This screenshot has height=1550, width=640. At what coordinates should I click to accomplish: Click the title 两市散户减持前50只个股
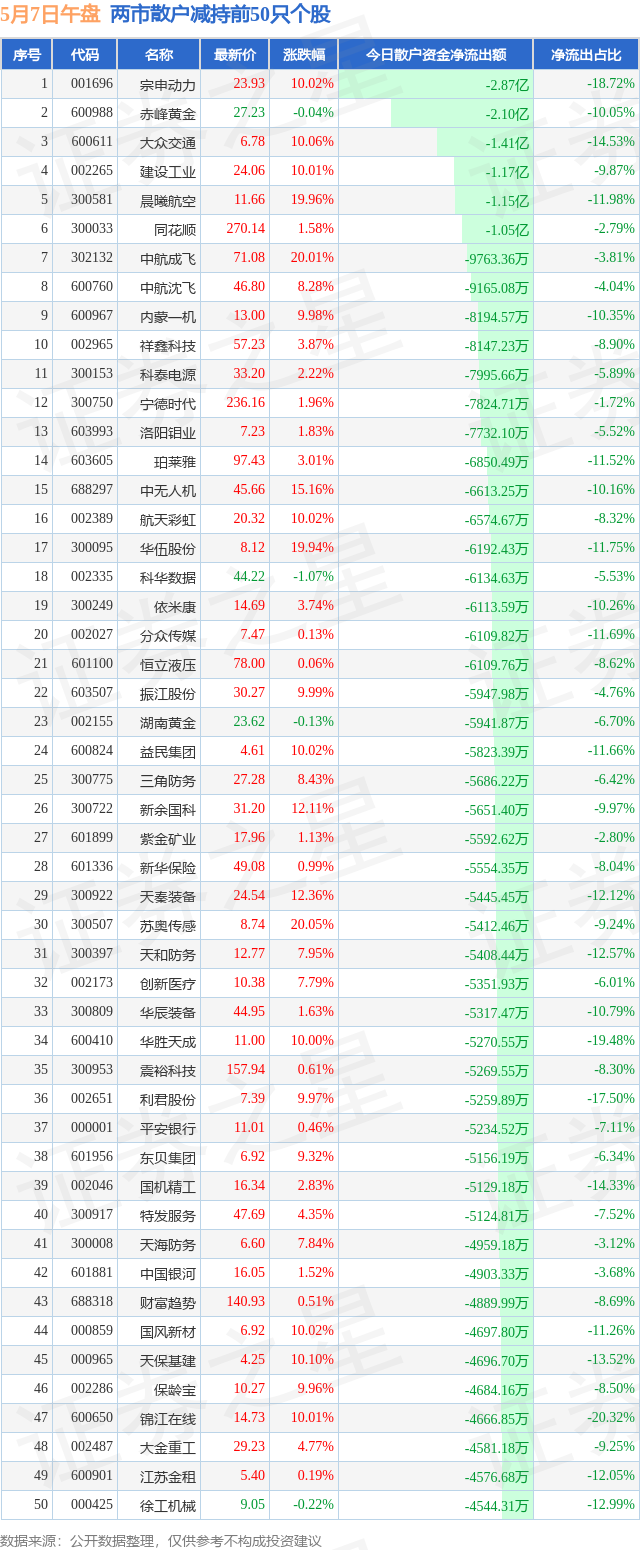click(220, 15)
